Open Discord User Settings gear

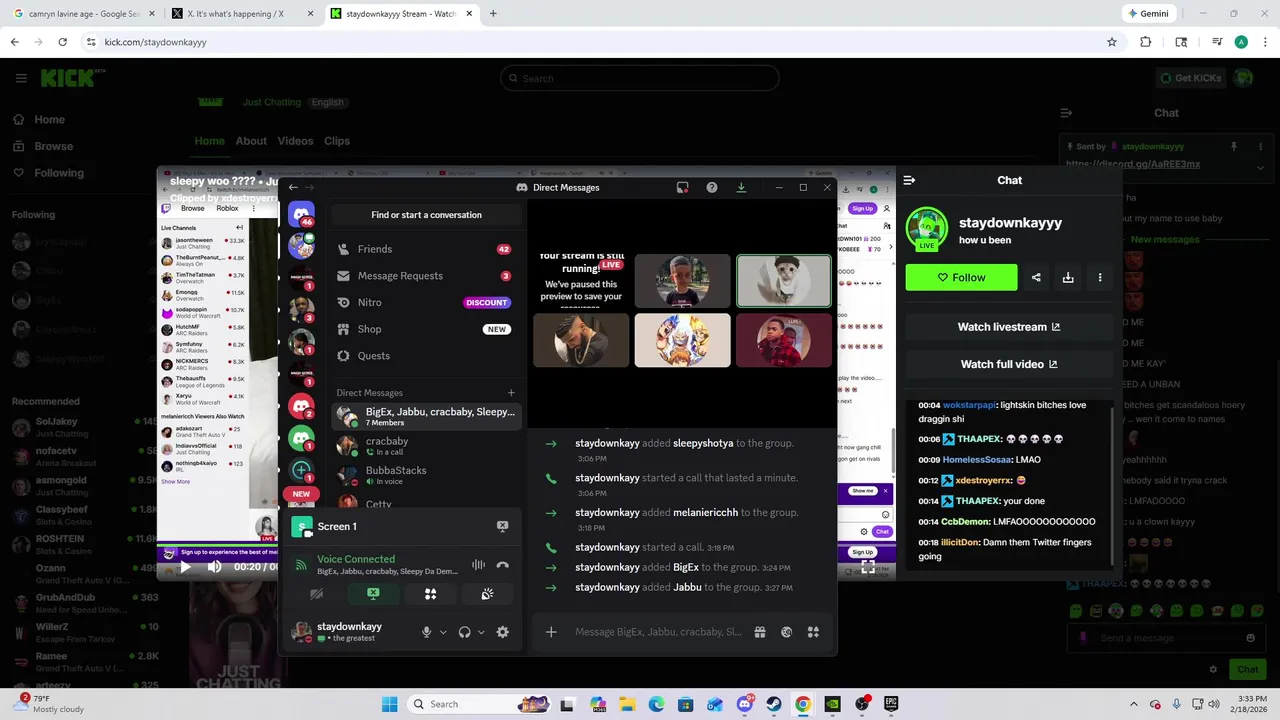point(502,632)
